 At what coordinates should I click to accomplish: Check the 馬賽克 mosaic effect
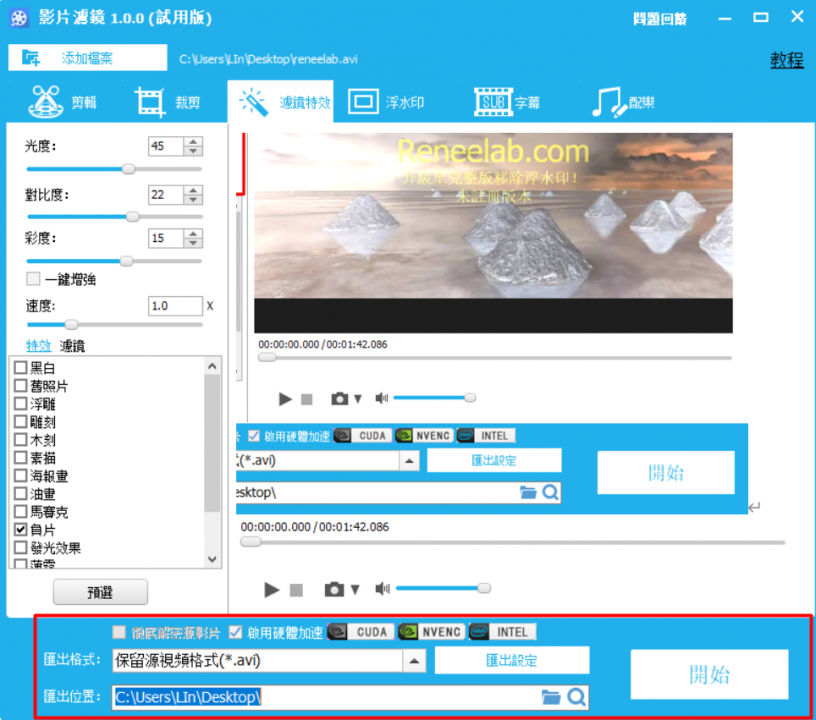point(20,511)
